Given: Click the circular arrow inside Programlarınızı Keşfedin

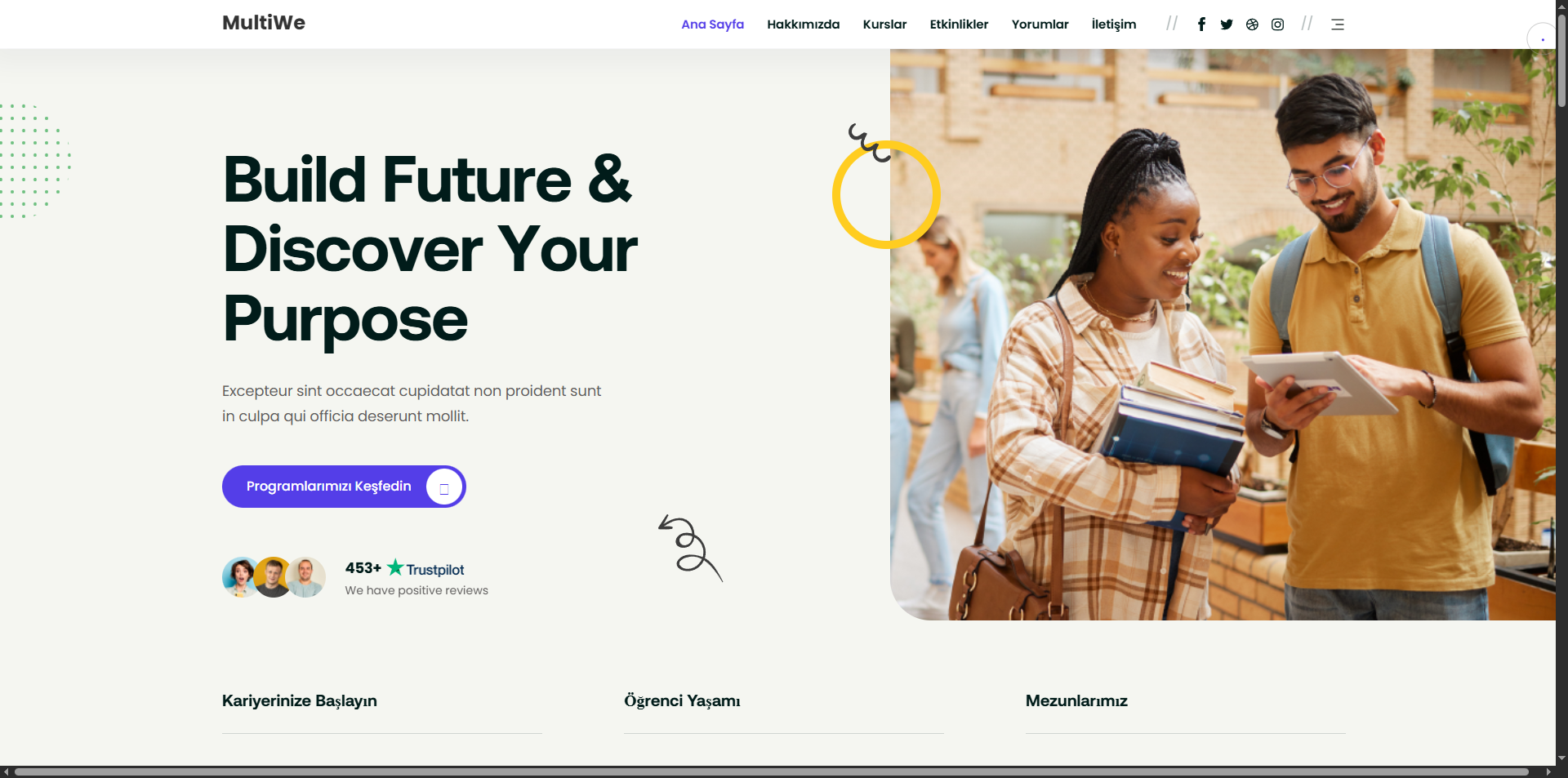Looking at the screenshot, I should (444, 487).
